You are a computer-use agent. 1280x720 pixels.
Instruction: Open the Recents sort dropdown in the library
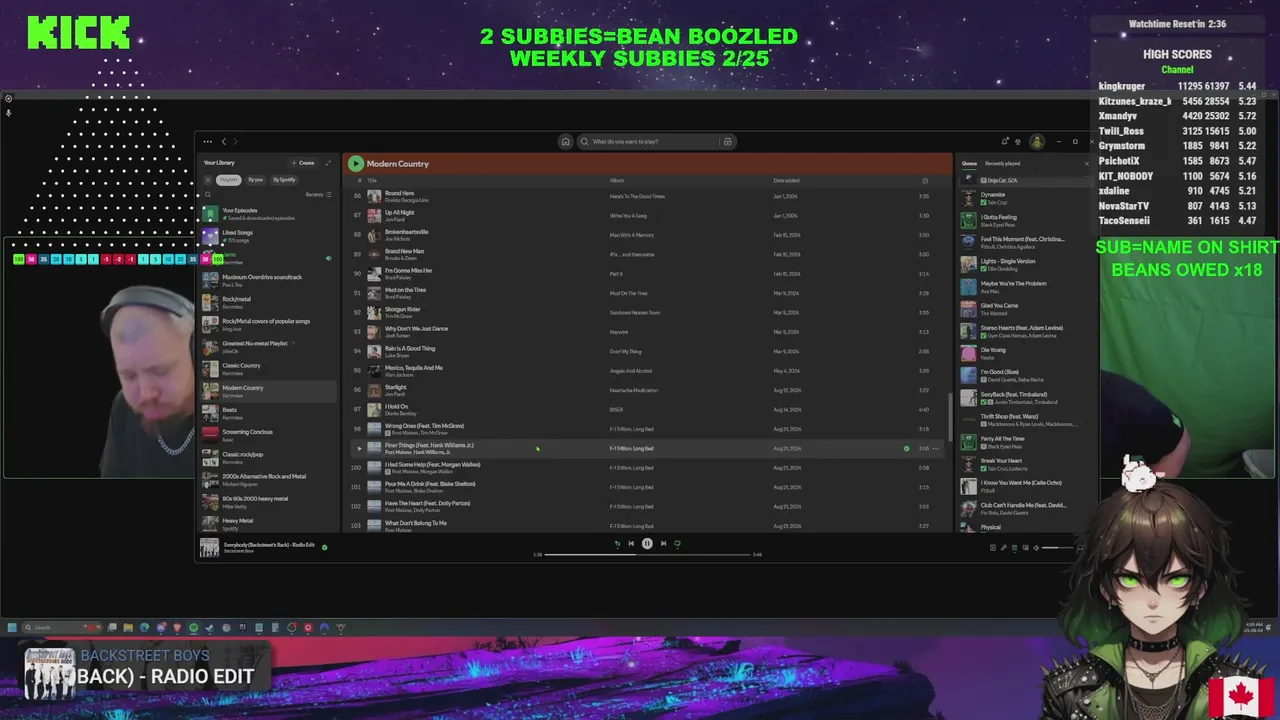[x=318, y=194]
